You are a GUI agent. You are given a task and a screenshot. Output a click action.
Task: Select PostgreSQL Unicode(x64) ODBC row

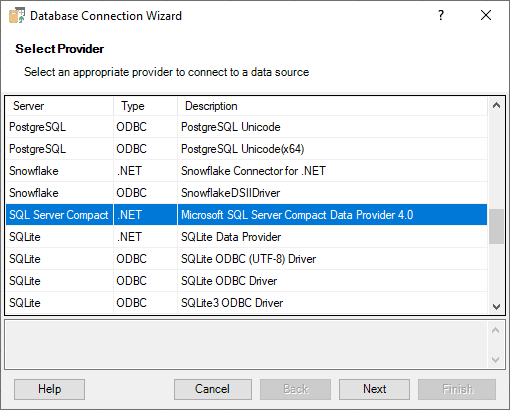tap(246, 149)
